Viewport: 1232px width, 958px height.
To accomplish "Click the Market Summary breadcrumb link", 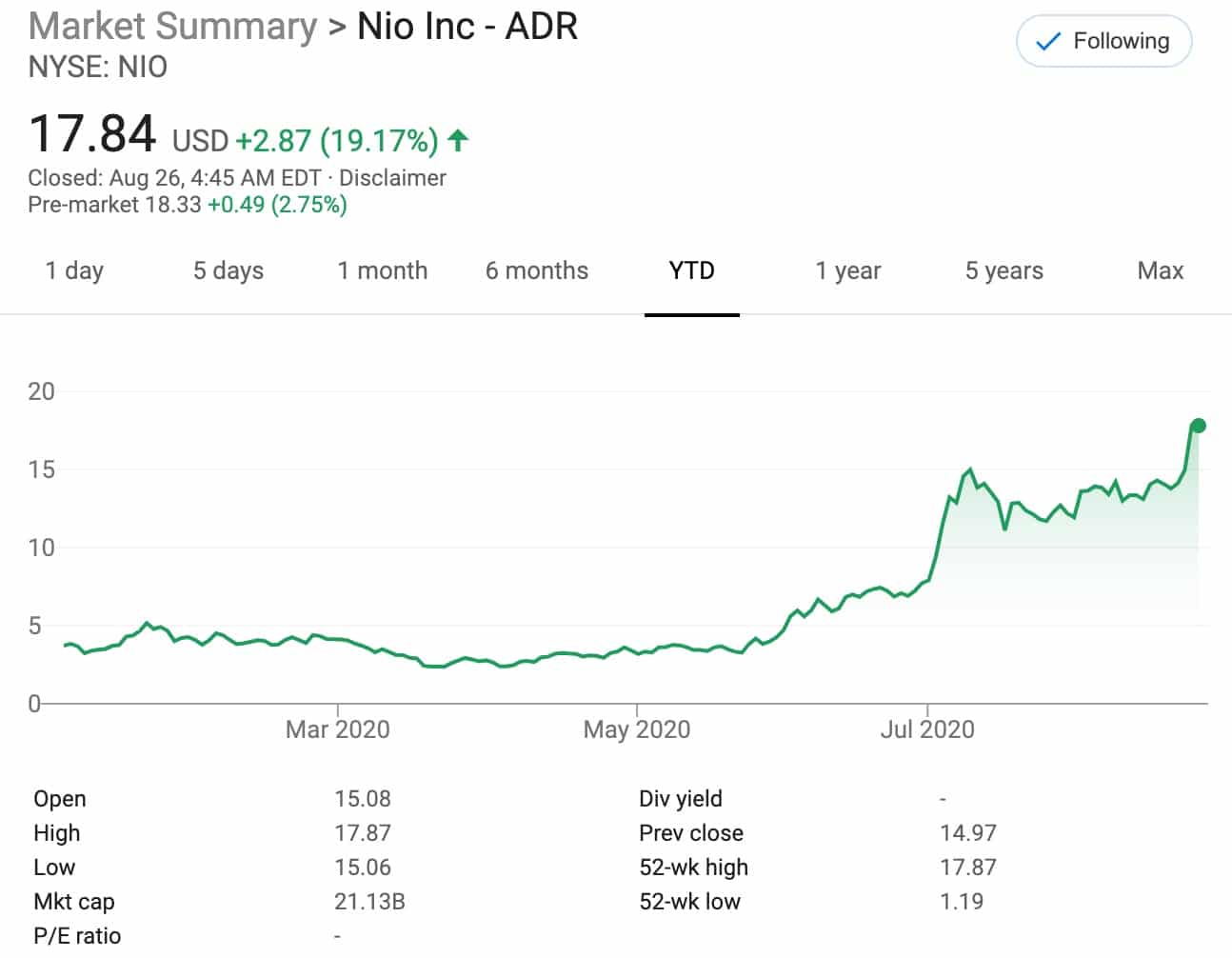I will [172, 26].
